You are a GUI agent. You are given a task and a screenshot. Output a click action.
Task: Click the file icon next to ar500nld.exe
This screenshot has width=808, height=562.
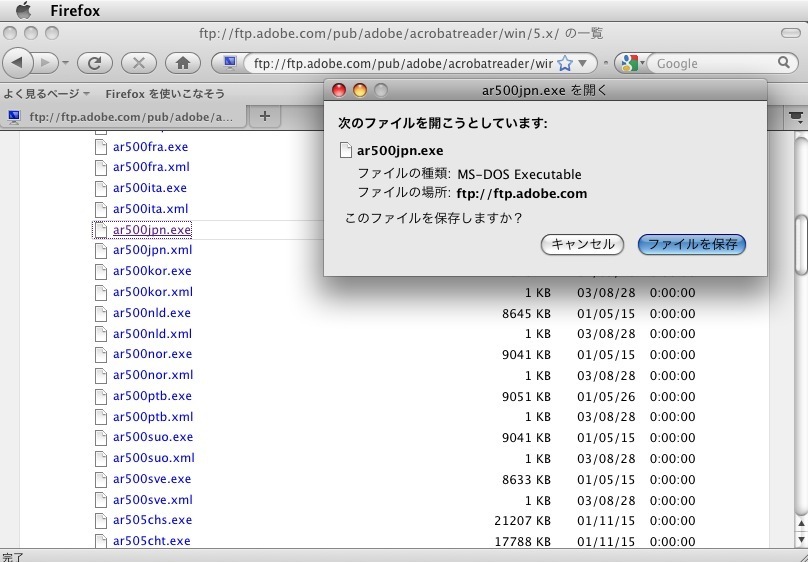click(x=101, y=313)
